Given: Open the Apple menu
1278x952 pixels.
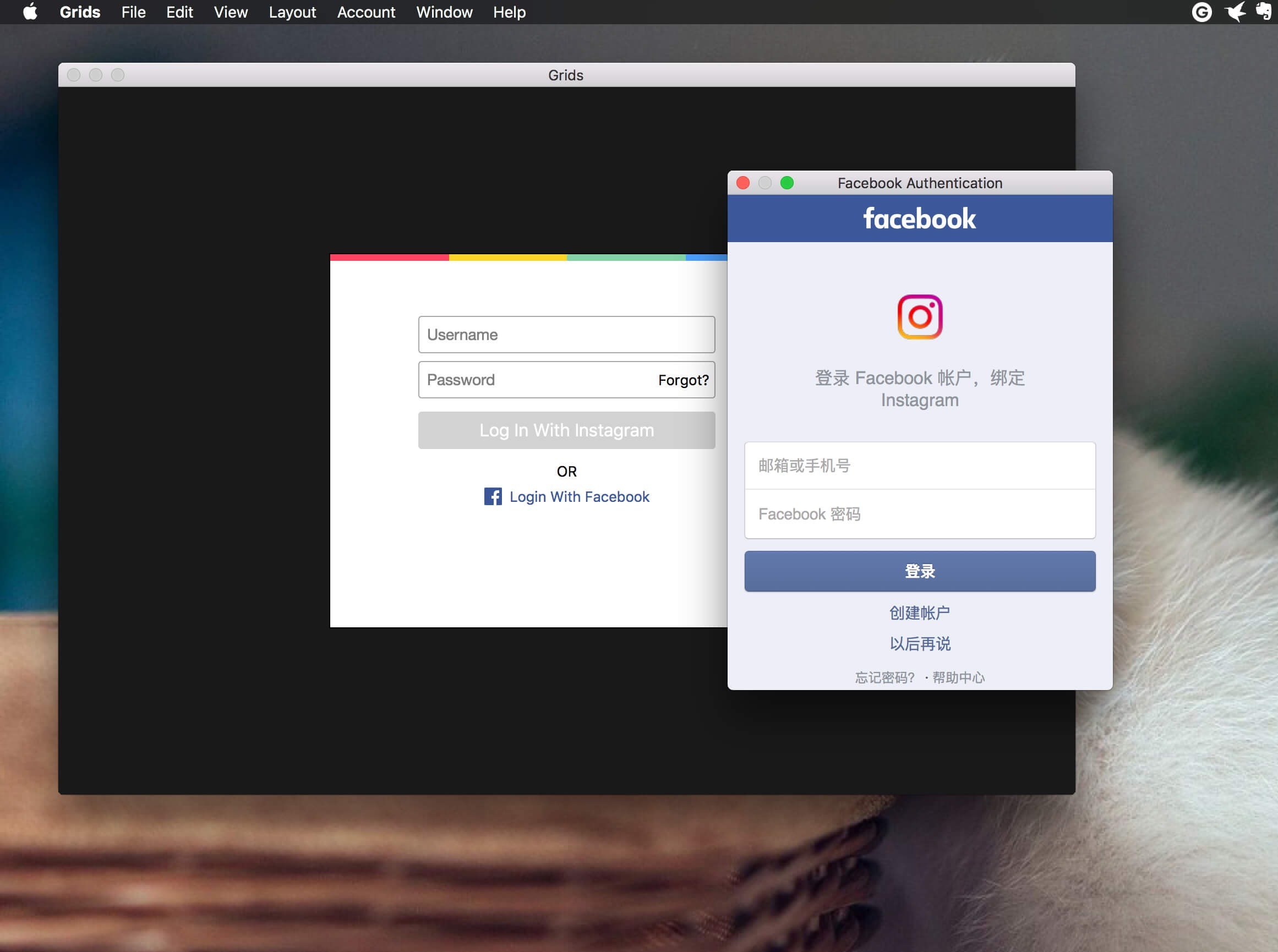Looking at the screenshot, I should pos(30,12).
